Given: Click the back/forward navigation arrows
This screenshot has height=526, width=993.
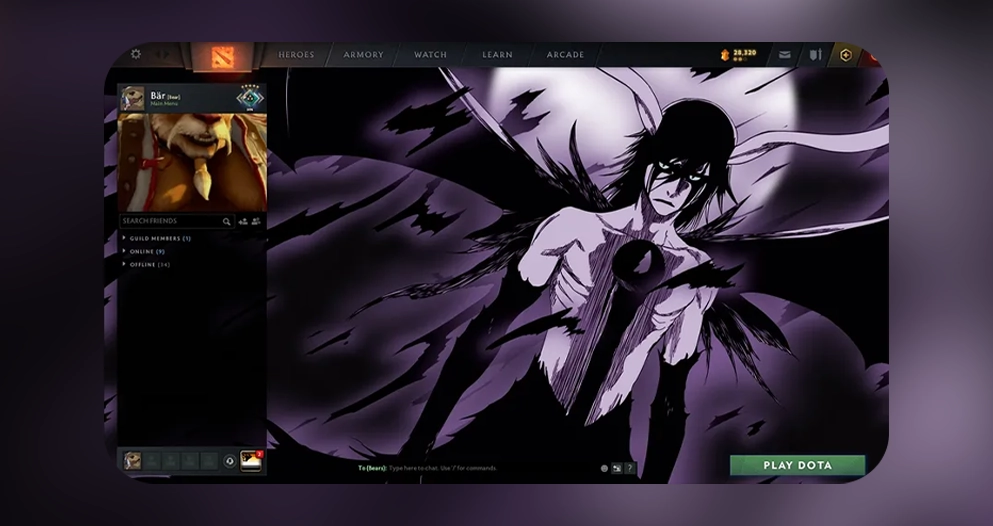Looking at the screenshot, I should point(163,54).
